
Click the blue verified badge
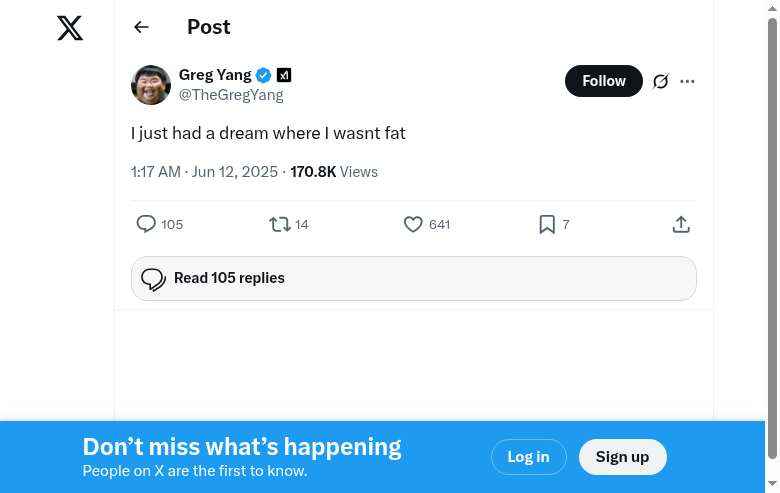coord(264,75)
